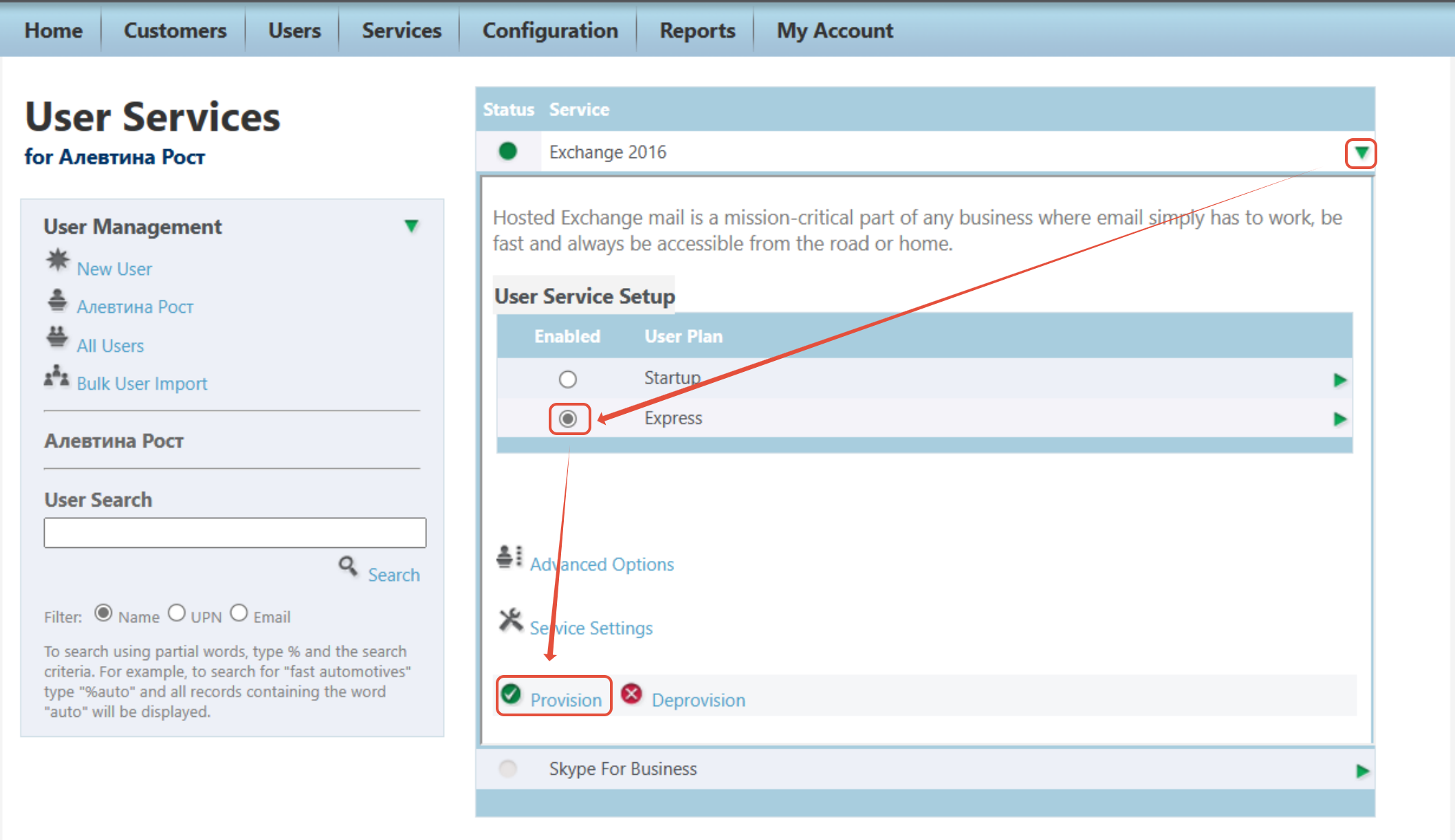Collapse the Exchange 2016 service arrow
Viewport: 1455px width, 840px height.
[x=1361, y=153]
